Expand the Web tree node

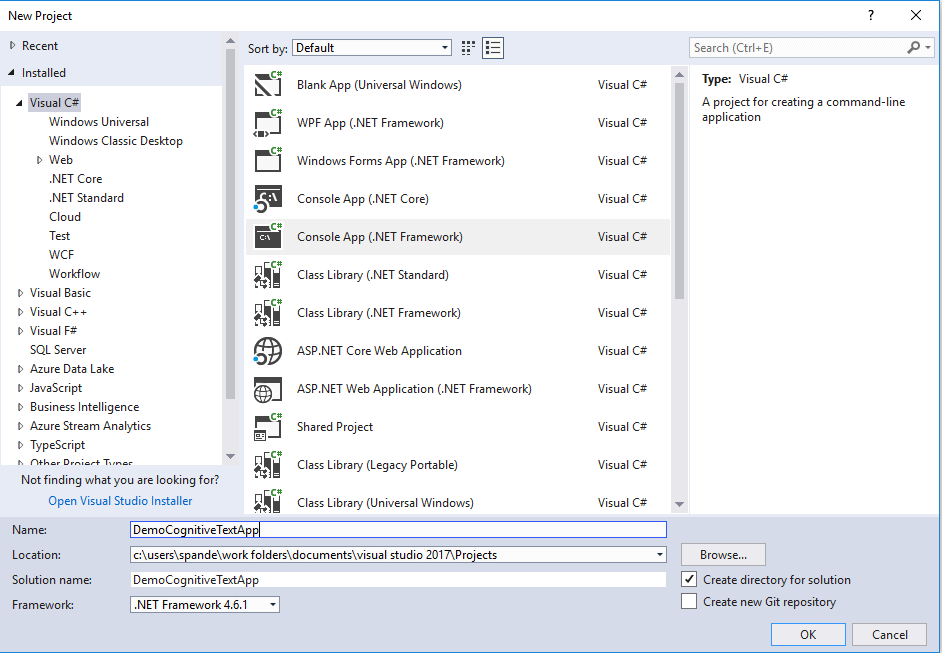pos(39,160)
